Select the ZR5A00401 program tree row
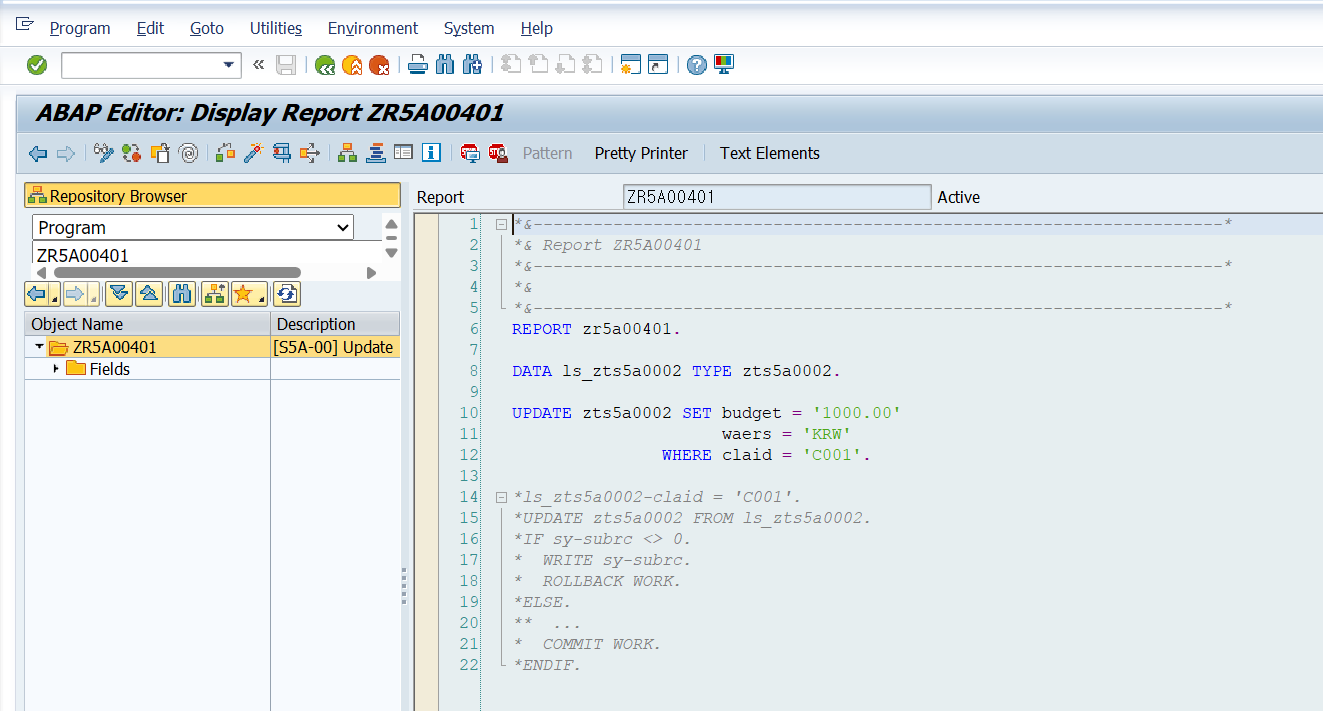1323x711 pixels. (x=212, y=347)
